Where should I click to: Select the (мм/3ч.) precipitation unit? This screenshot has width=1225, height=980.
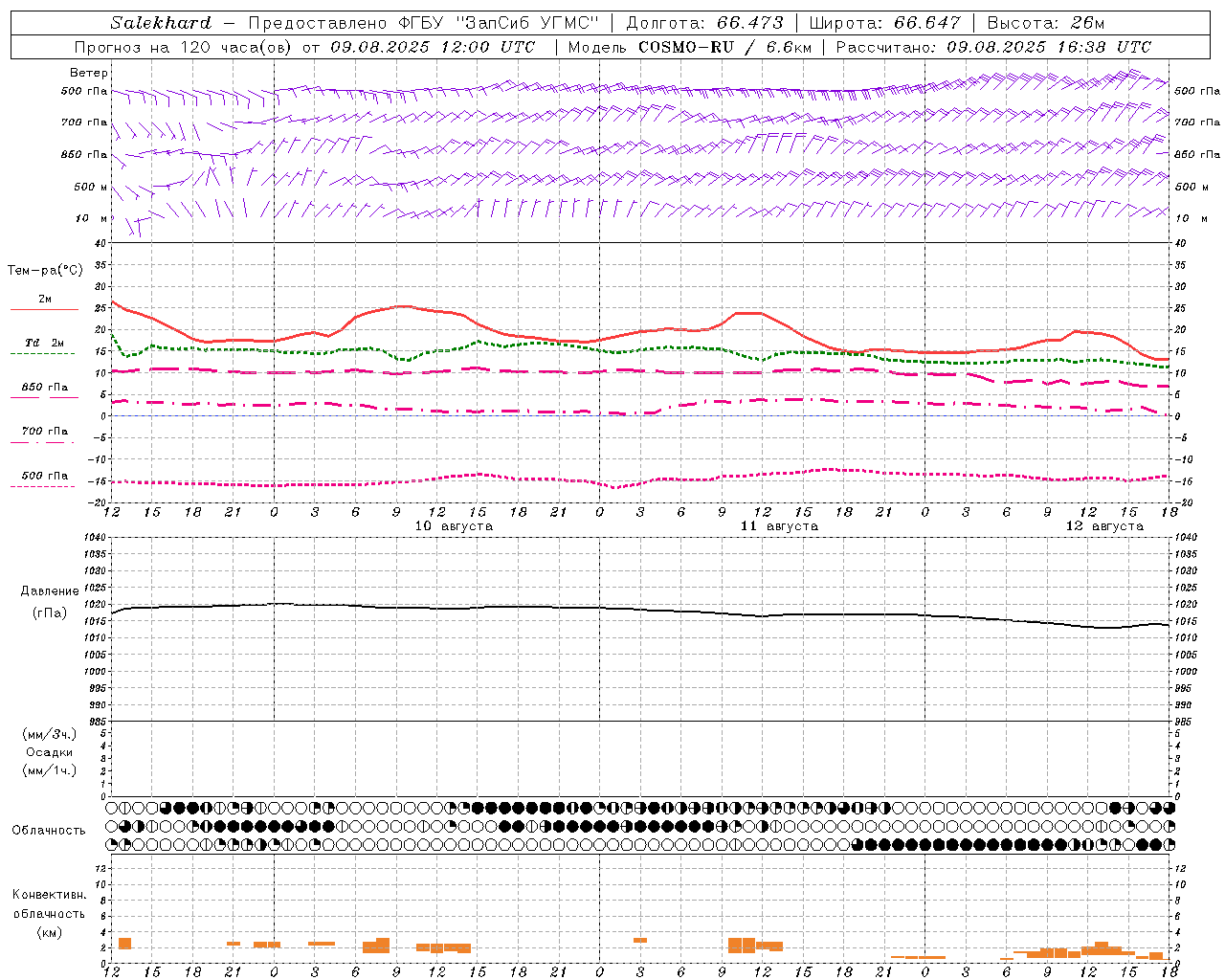tap(50, 734)
